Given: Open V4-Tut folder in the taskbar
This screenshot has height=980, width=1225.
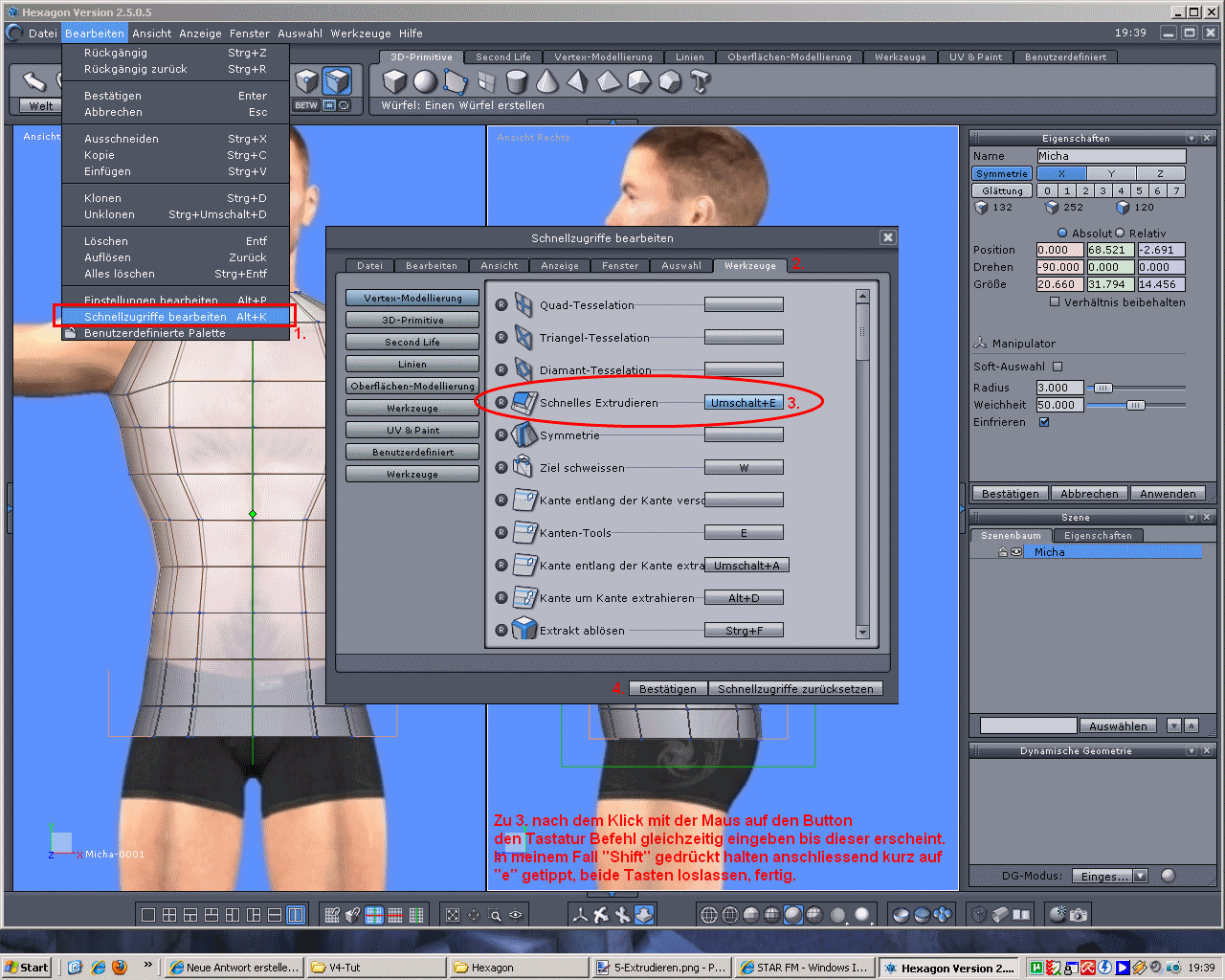Looking at the screenshot, I should coord(375,968).
